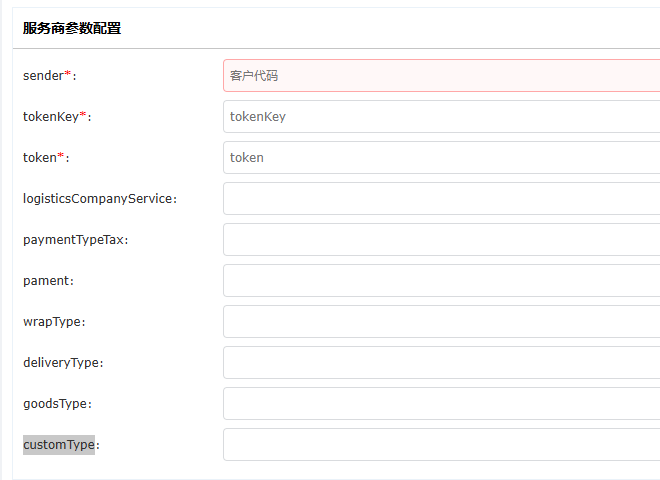
Task: Select the deliveryType text field
Action: (440, 362)
